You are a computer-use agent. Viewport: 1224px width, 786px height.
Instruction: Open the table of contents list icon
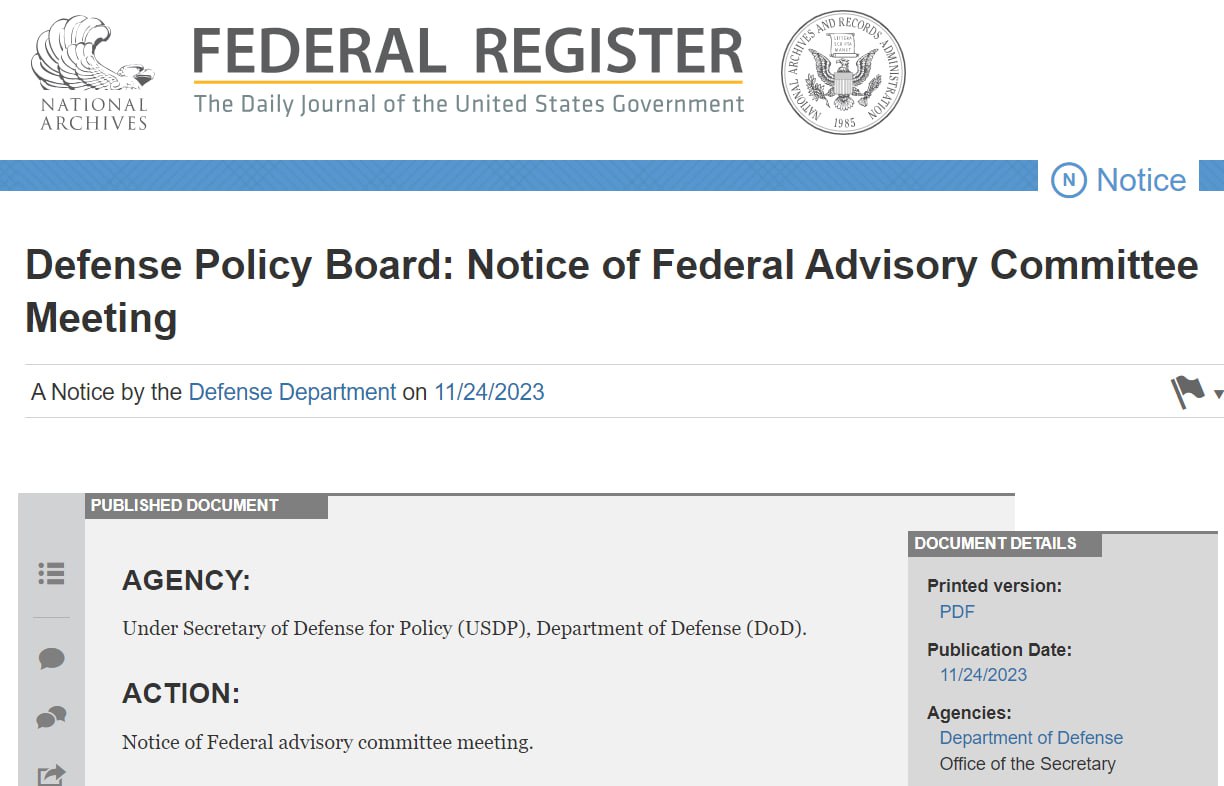pyautogui.click(x=51, y=573)
